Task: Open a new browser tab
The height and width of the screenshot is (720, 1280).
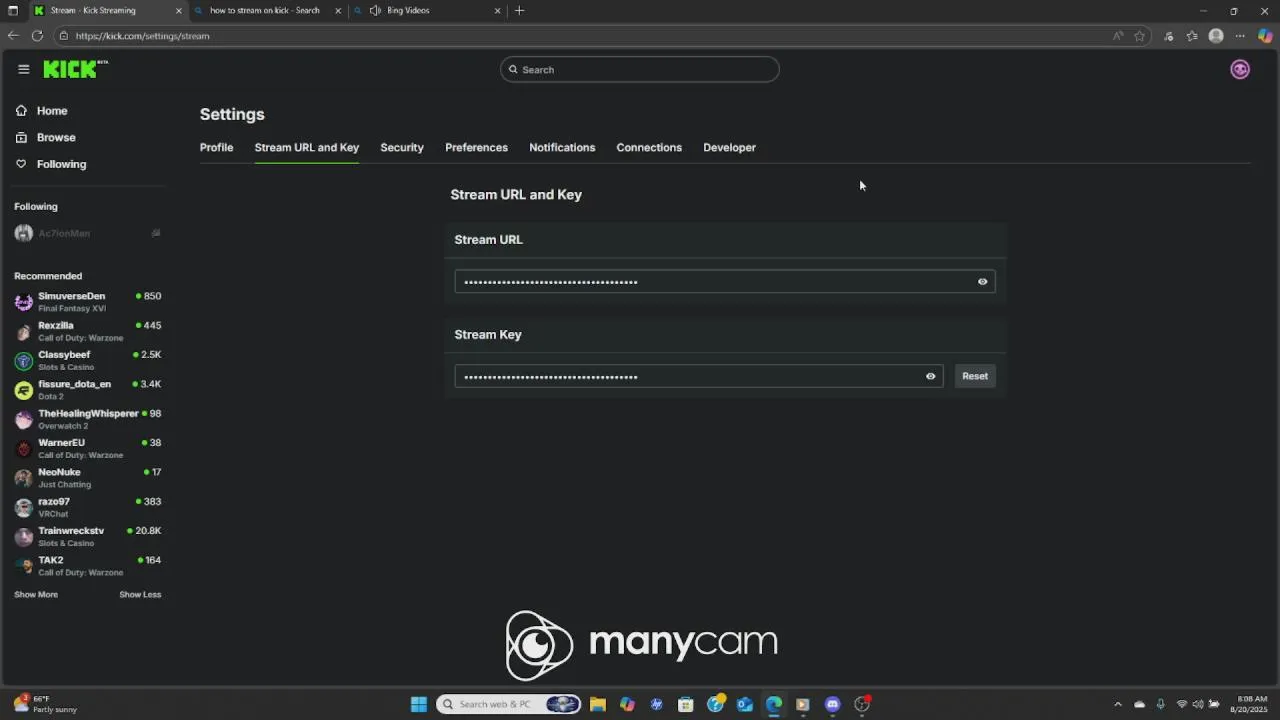Action: pos(519,11)
